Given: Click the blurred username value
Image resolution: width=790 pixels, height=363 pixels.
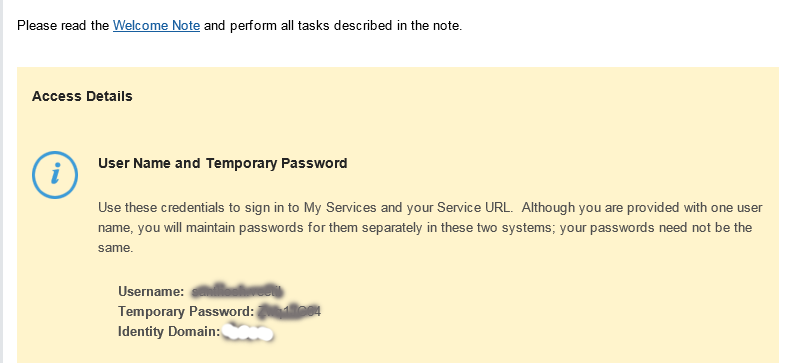Looking at the screenshot, I should [237, 291].
